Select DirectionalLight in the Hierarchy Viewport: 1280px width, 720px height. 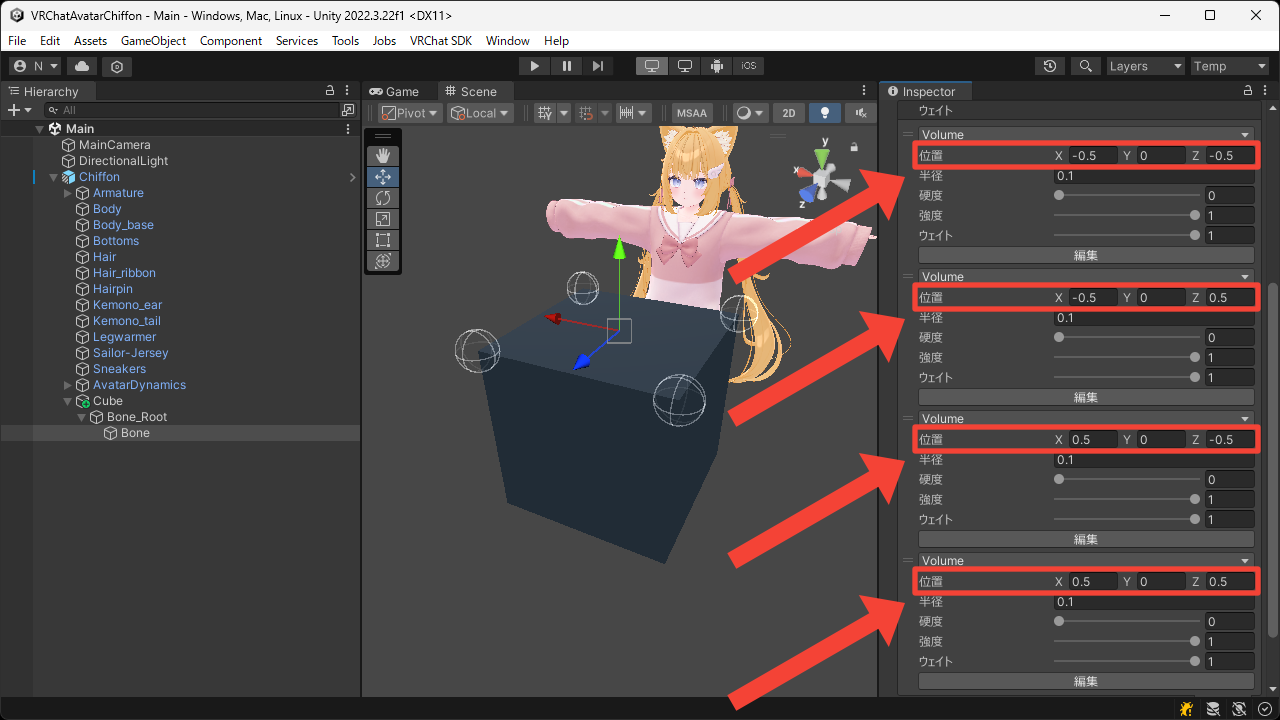(124, 161)
